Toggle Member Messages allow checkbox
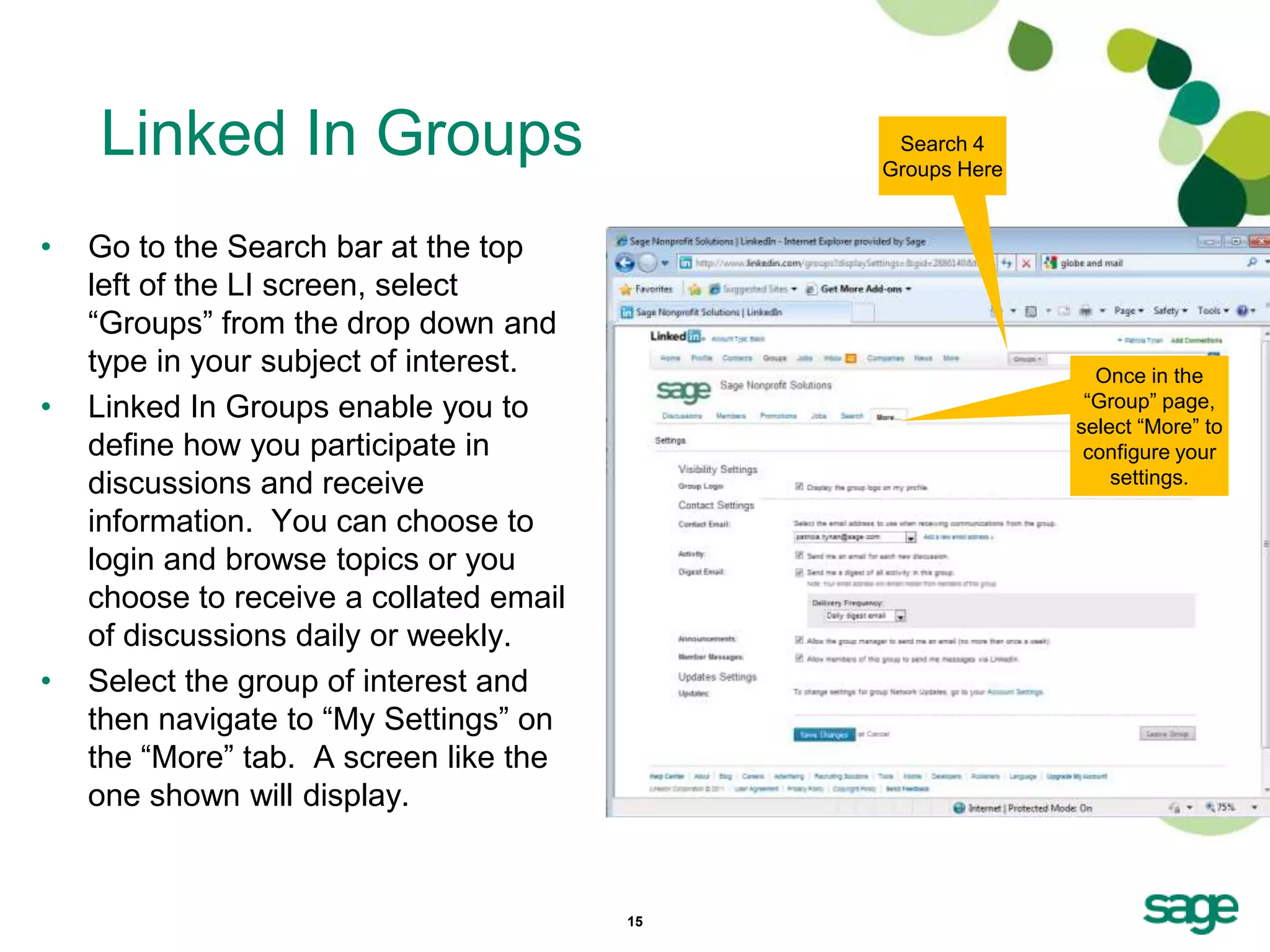 click(x=799, y=658)
